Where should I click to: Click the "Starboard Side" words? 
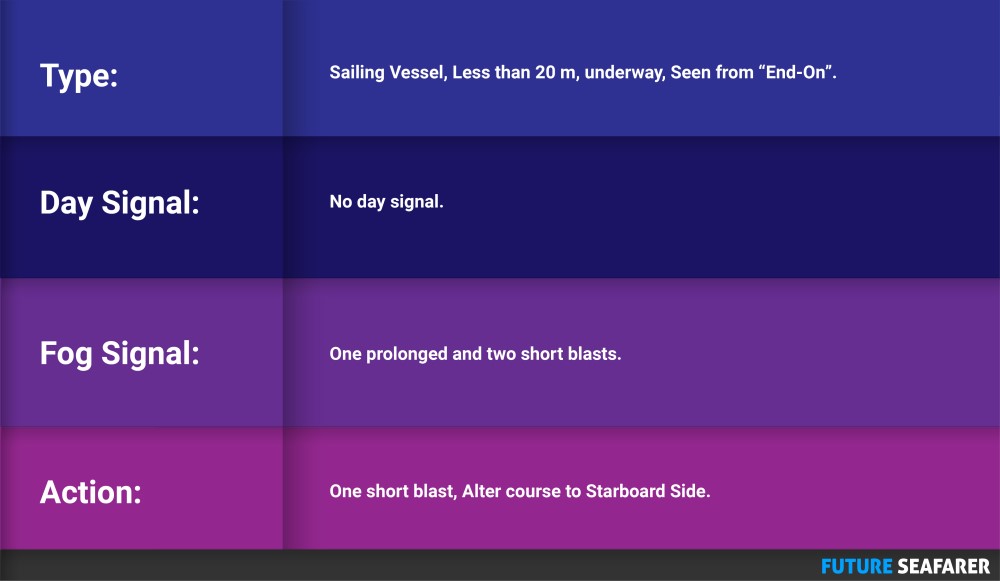click(646, 491)
